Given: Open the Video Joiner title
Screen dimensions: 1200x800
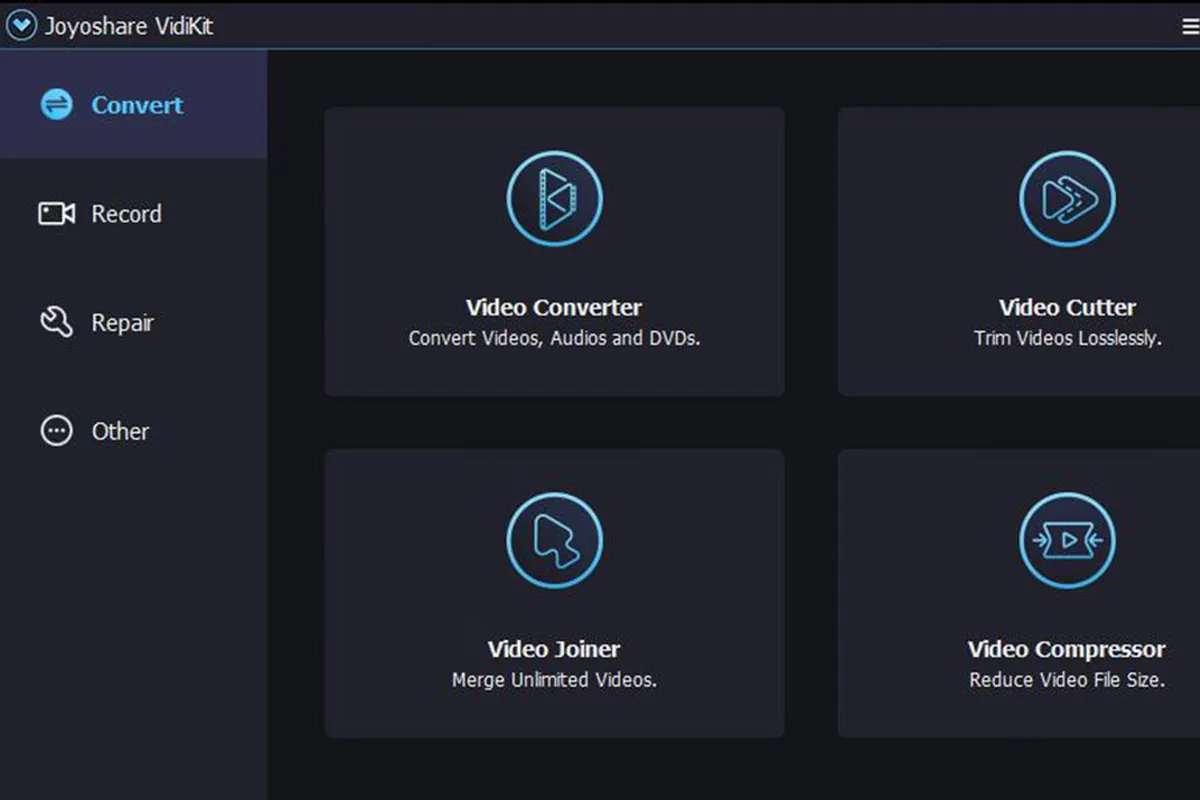Looking at the screenshot, I should (554, 649).
